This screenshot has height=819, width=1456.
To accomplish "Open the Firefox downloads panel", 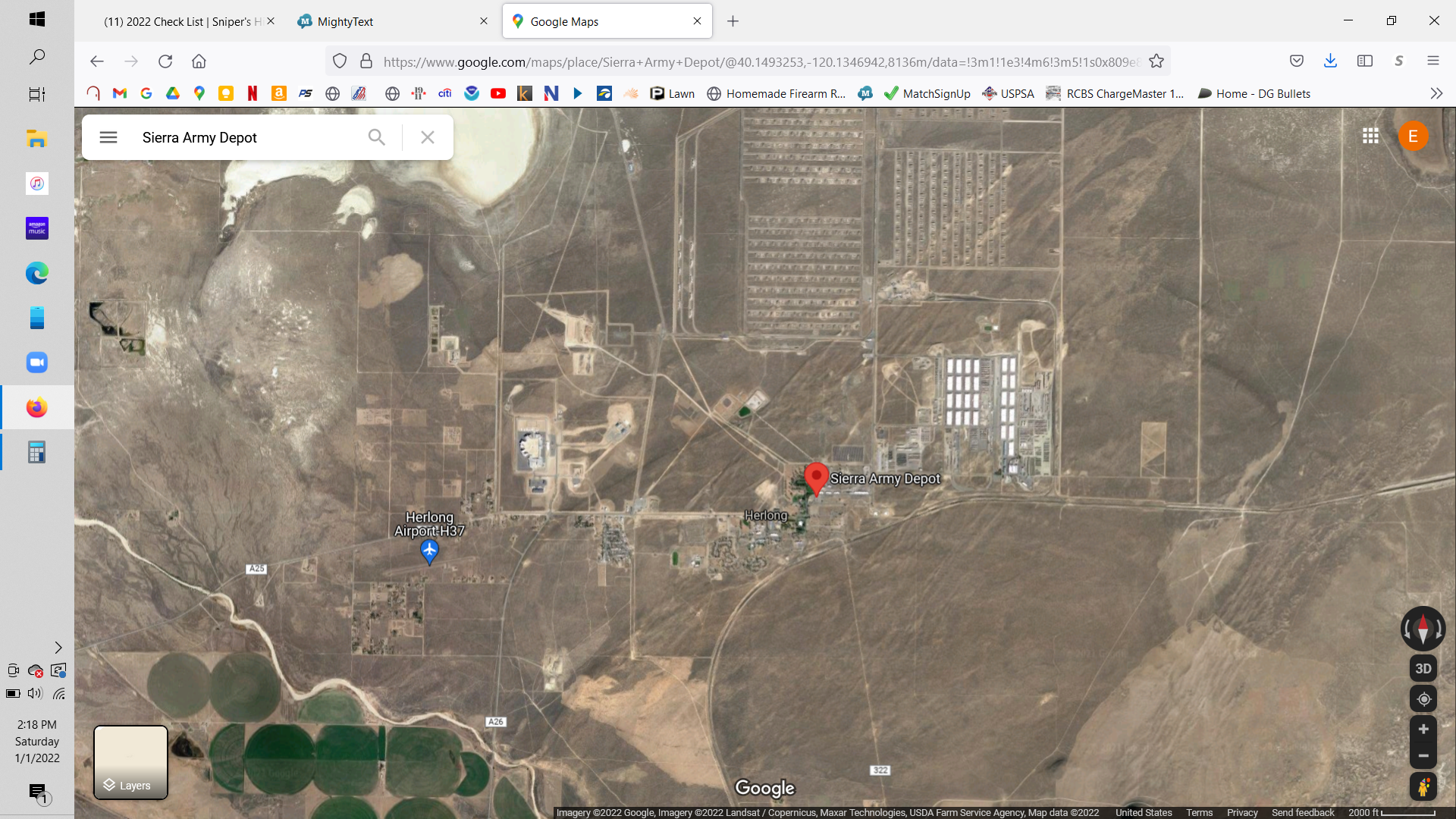I will pyautogui.click(x=1330, y=61).
